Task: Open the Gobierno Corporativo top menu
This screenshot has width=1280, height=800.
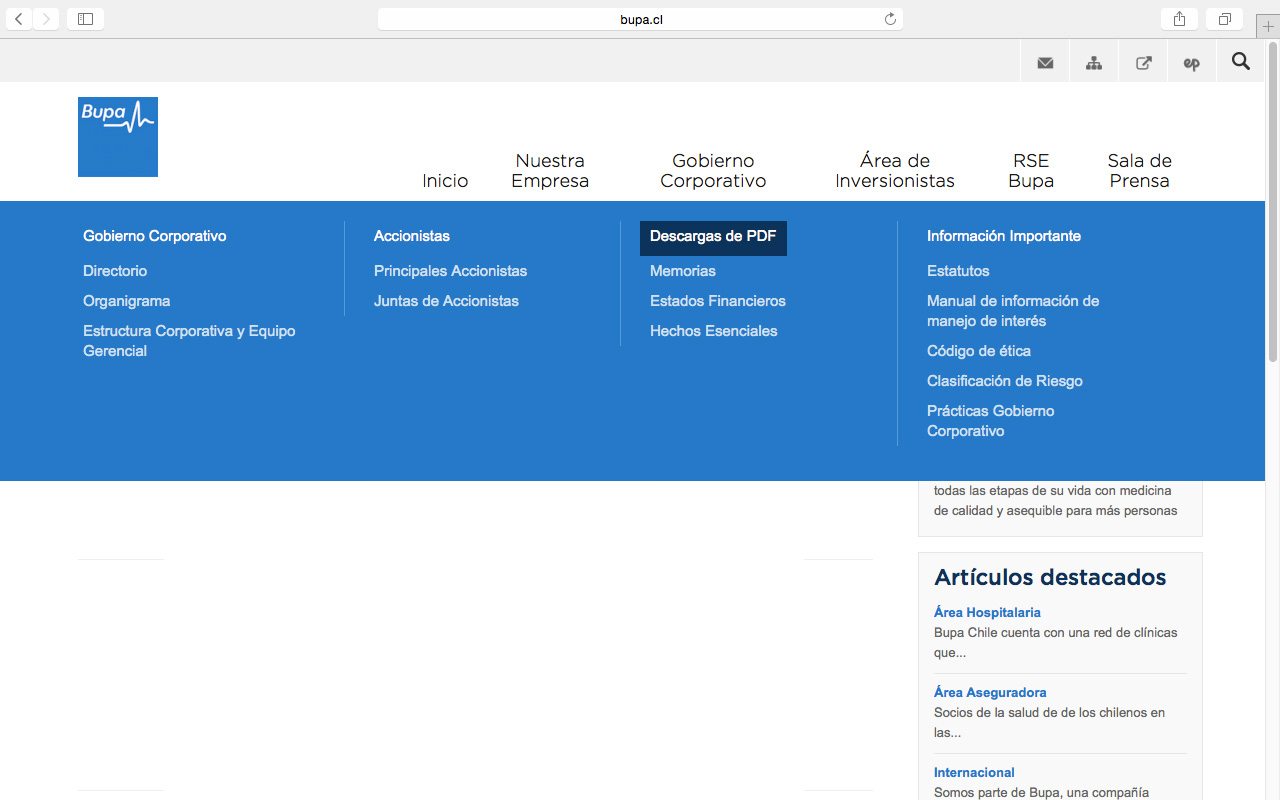Action: tap(713, 171)
